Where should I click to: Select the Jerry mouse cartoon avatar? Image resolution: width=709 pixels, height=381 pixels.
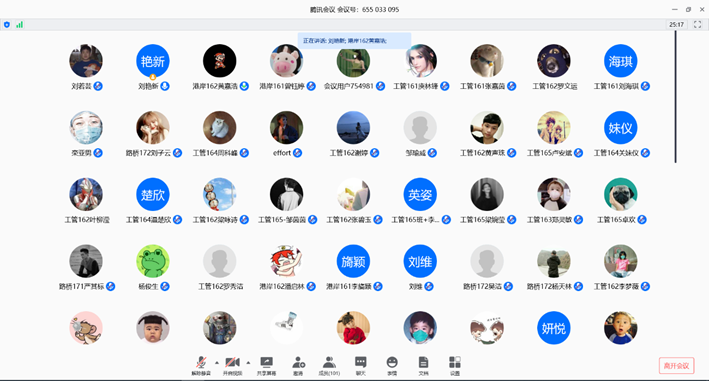tap(86, 328)
